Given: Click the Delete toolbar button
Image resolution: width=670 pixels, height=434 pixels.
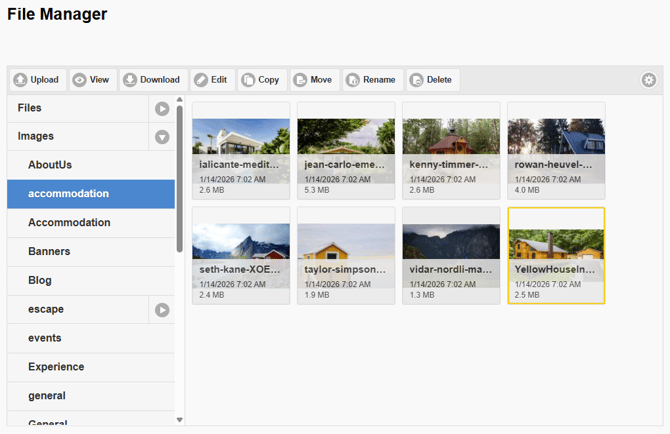Looking at the screenshot, I should coord(433,80).
